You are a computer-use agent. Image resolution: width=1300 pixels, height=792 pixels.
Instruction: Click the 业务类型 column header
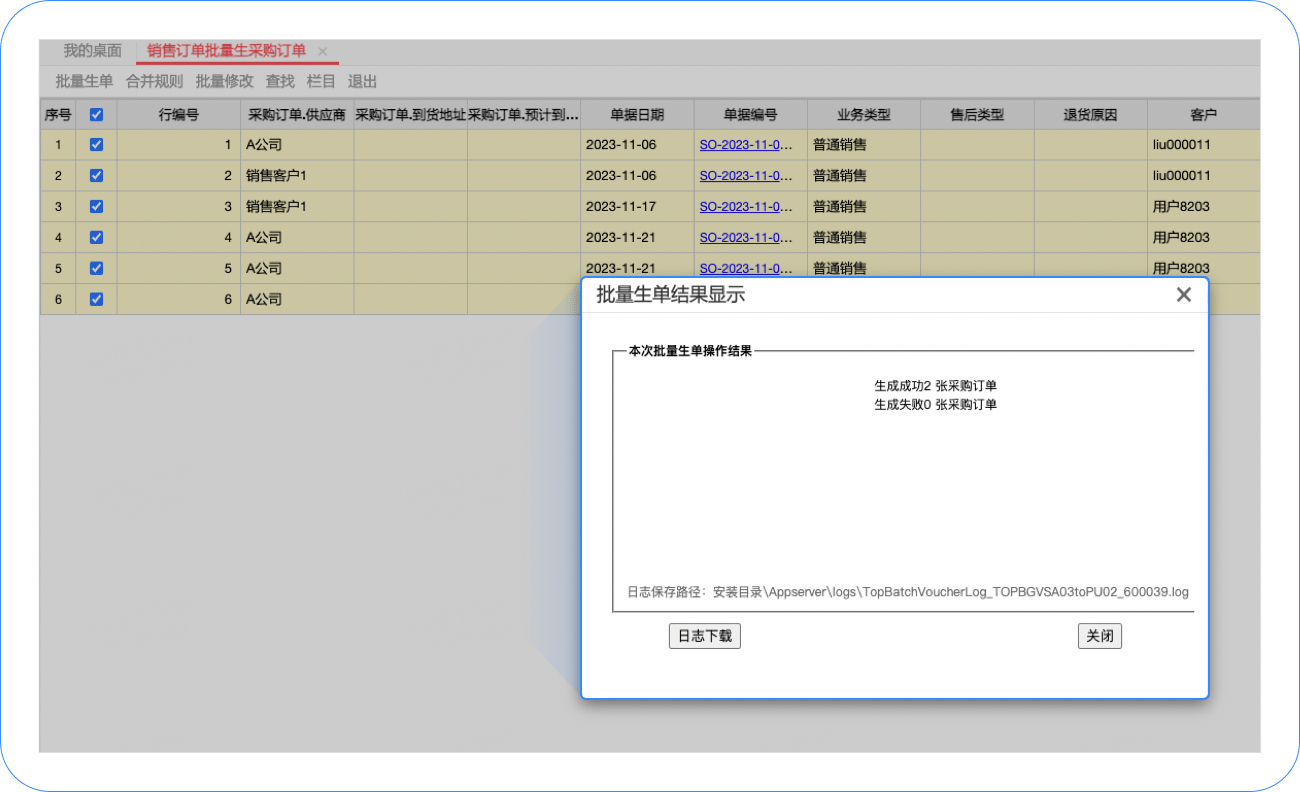click(x=864, y=114)
